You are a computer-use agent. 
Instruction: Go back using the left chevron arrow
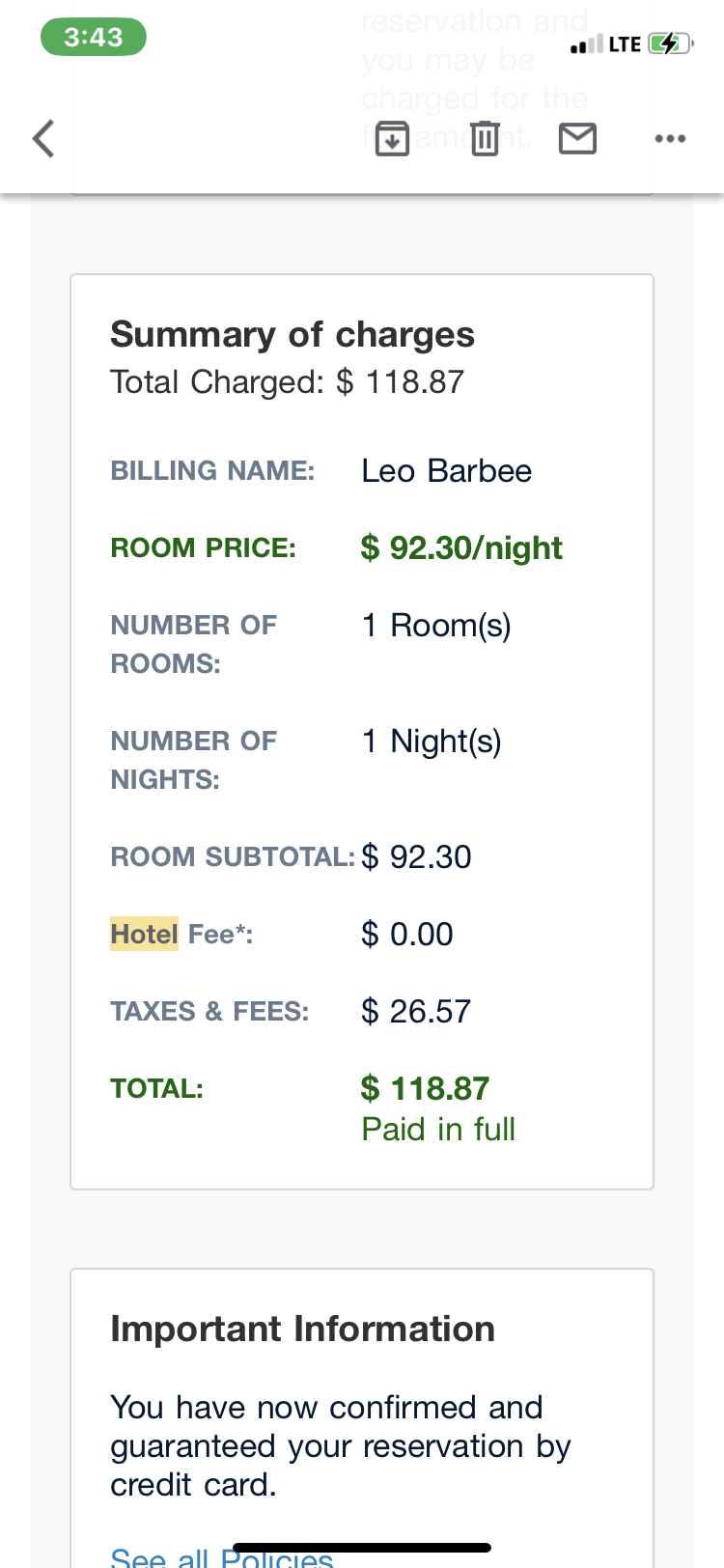44,138
